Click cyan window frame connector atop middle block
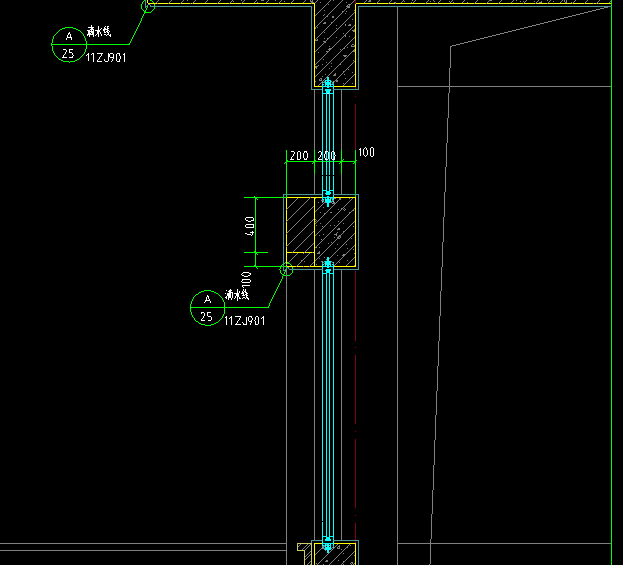 pos(328,191)
